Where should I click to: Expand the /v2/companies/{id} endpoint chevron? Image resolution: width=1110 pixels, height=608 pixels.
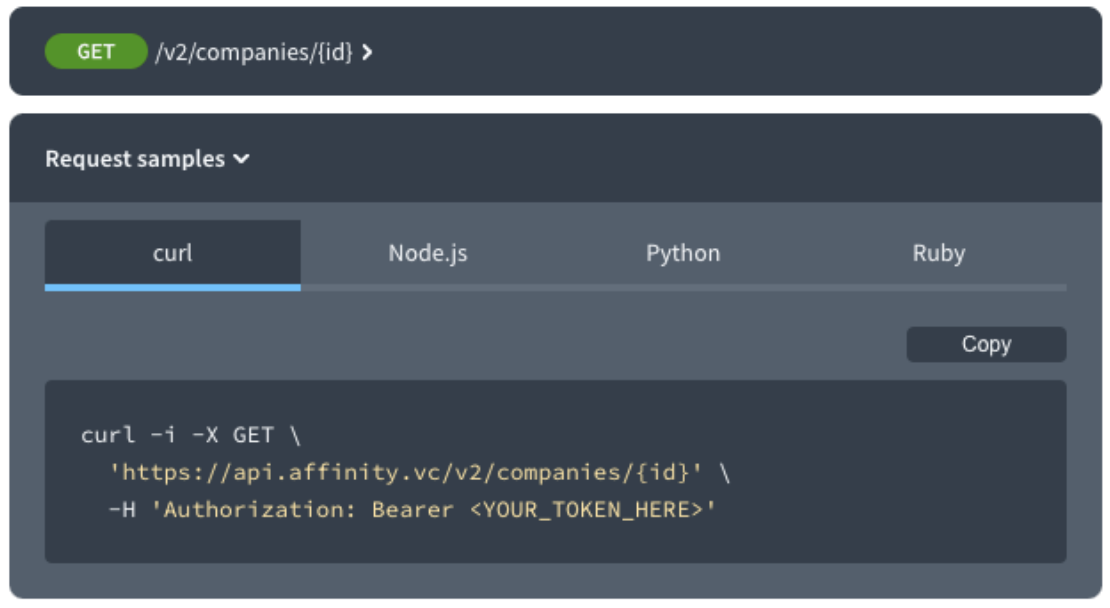point(367,52)
